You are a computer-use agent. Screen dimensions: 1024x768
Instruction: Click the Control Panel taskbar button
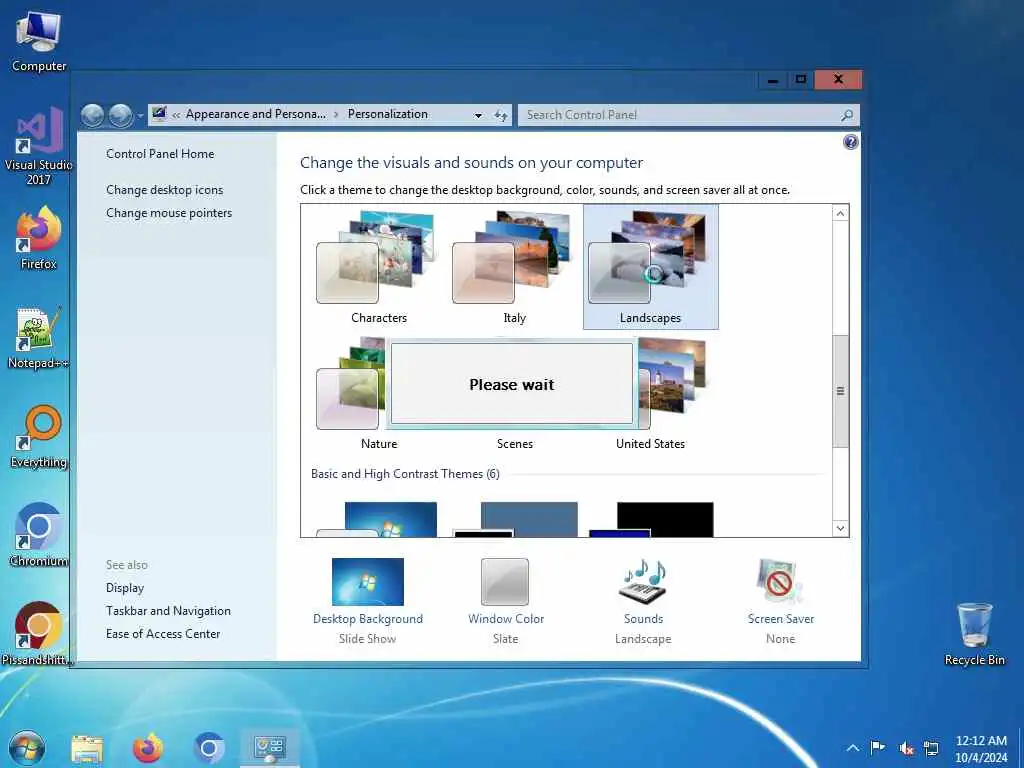pos(270,748)
